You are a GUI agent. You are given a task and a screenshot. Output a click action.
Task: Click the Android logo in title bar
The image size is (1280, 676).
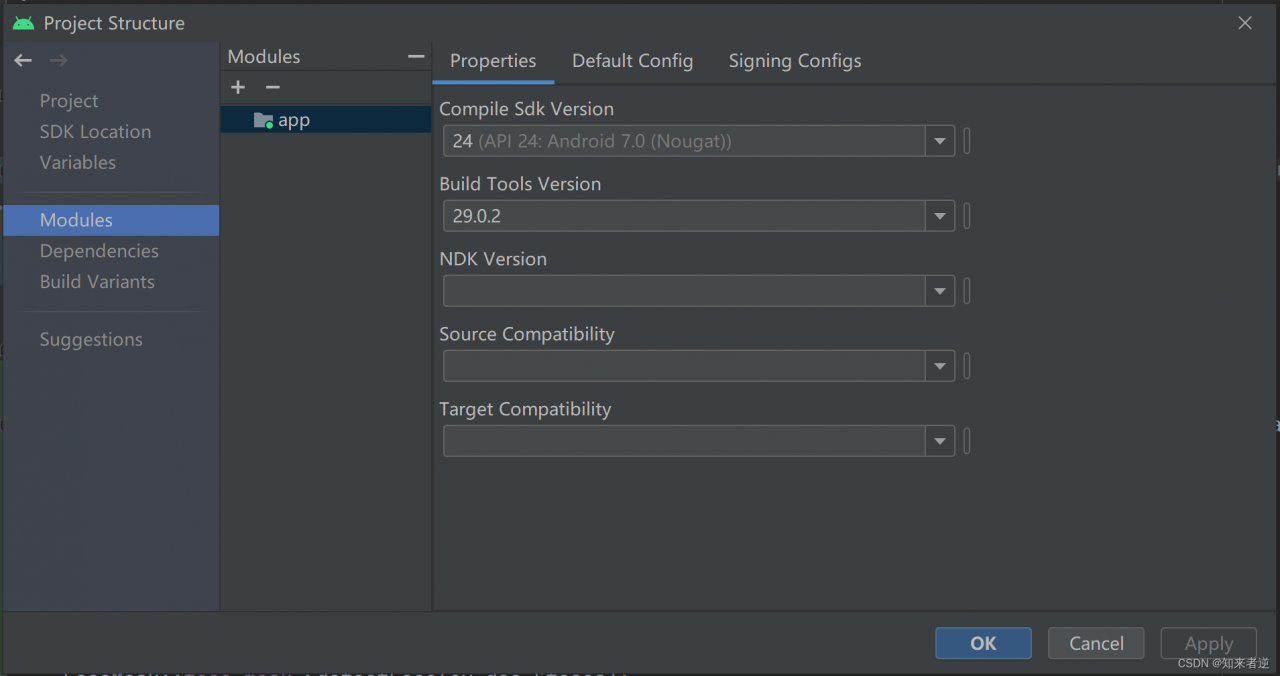23,23
